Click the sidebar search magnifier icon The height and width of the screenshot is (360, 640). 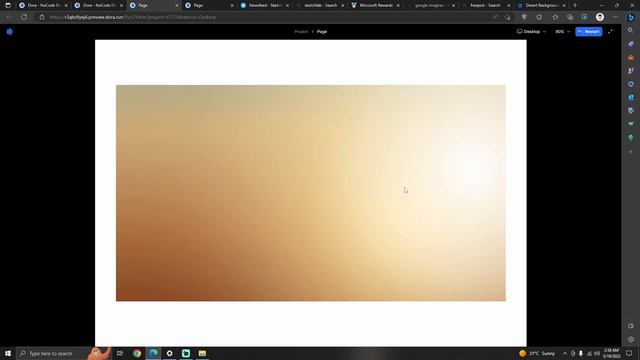pyautogui.click(x=631, y=31)
